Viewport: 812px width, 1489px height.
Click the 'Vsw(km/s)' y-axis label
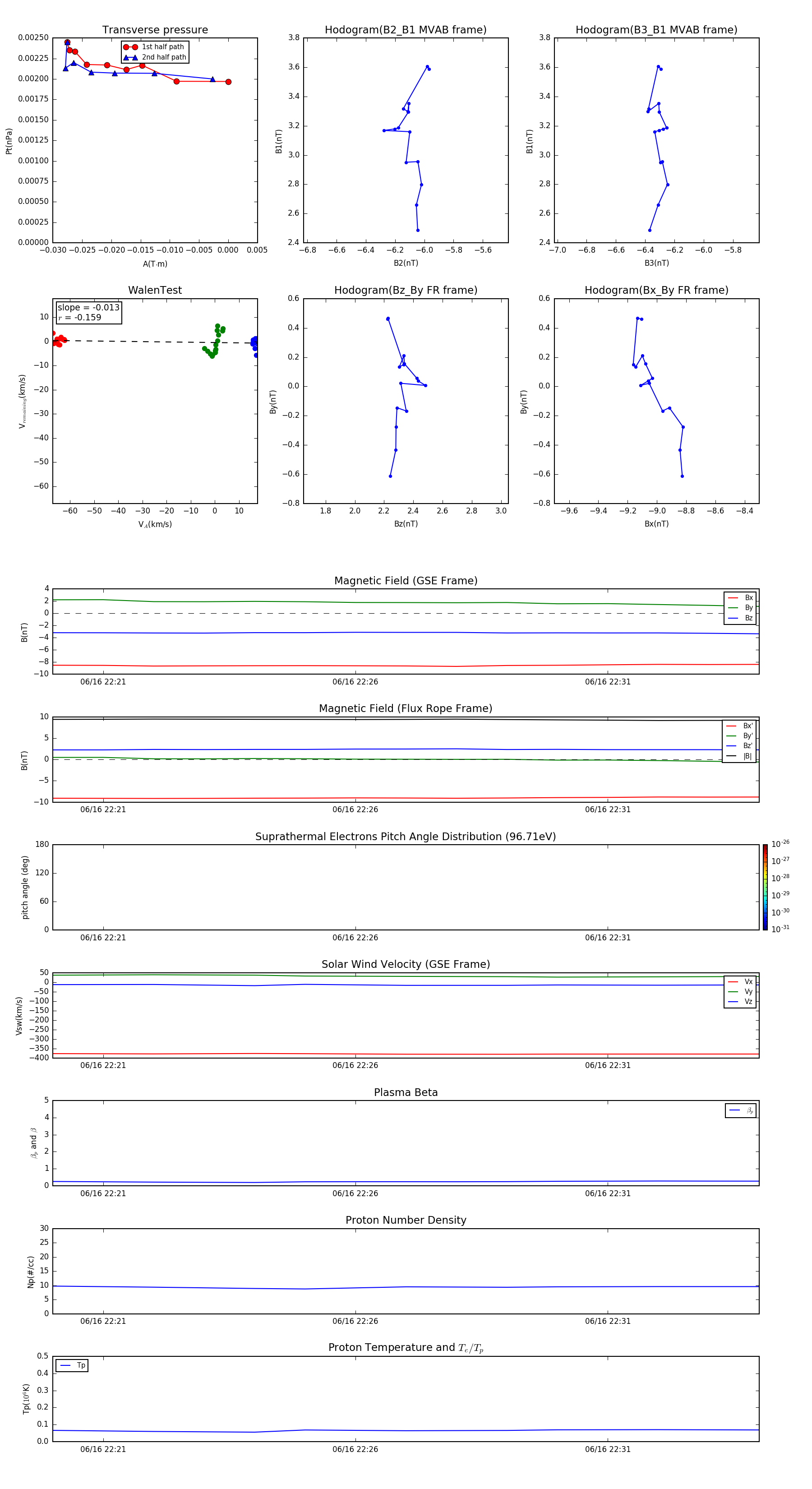(x=18, y=1016)
